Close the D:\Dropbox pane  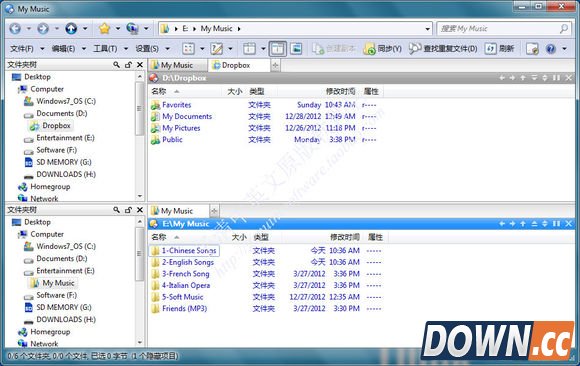569,78
